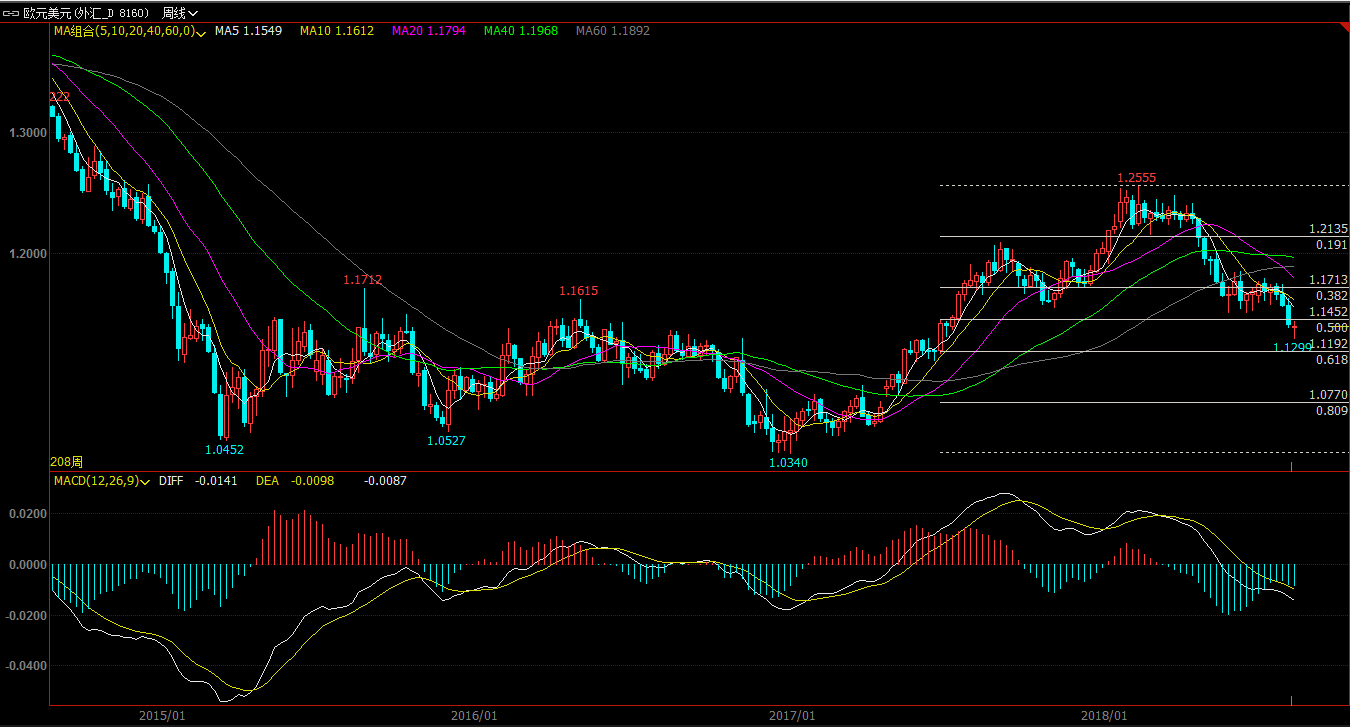Select the 0.500 highlighted Fibonacci ratio label

[1332, 327]
